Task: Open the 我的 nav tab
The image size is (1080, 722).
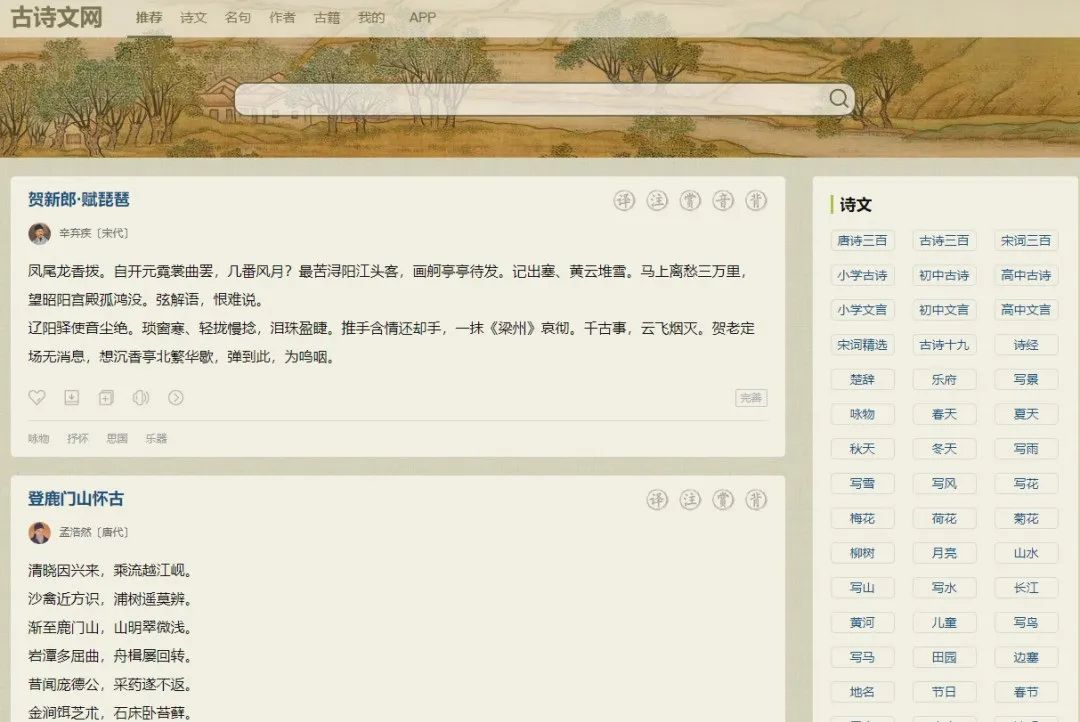Action: pos(371,17)
